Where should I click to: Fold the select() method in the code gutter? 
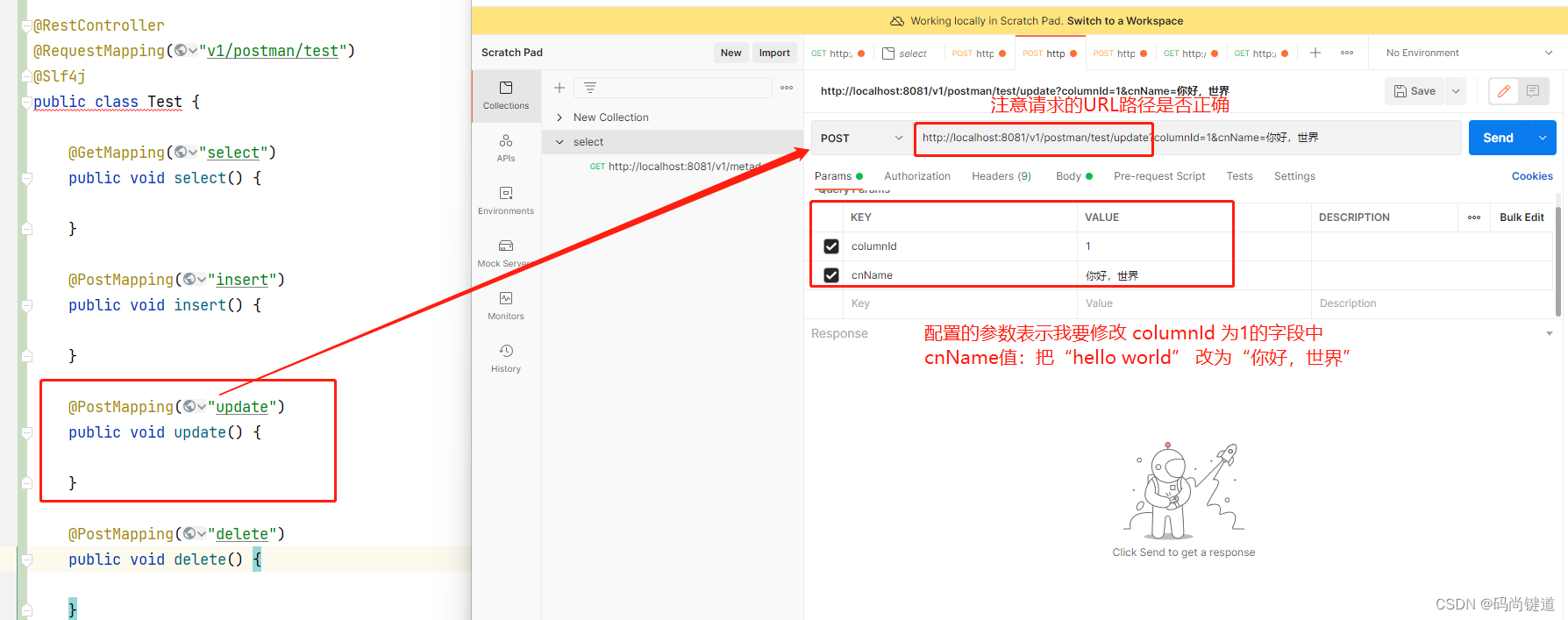point(27,178)
